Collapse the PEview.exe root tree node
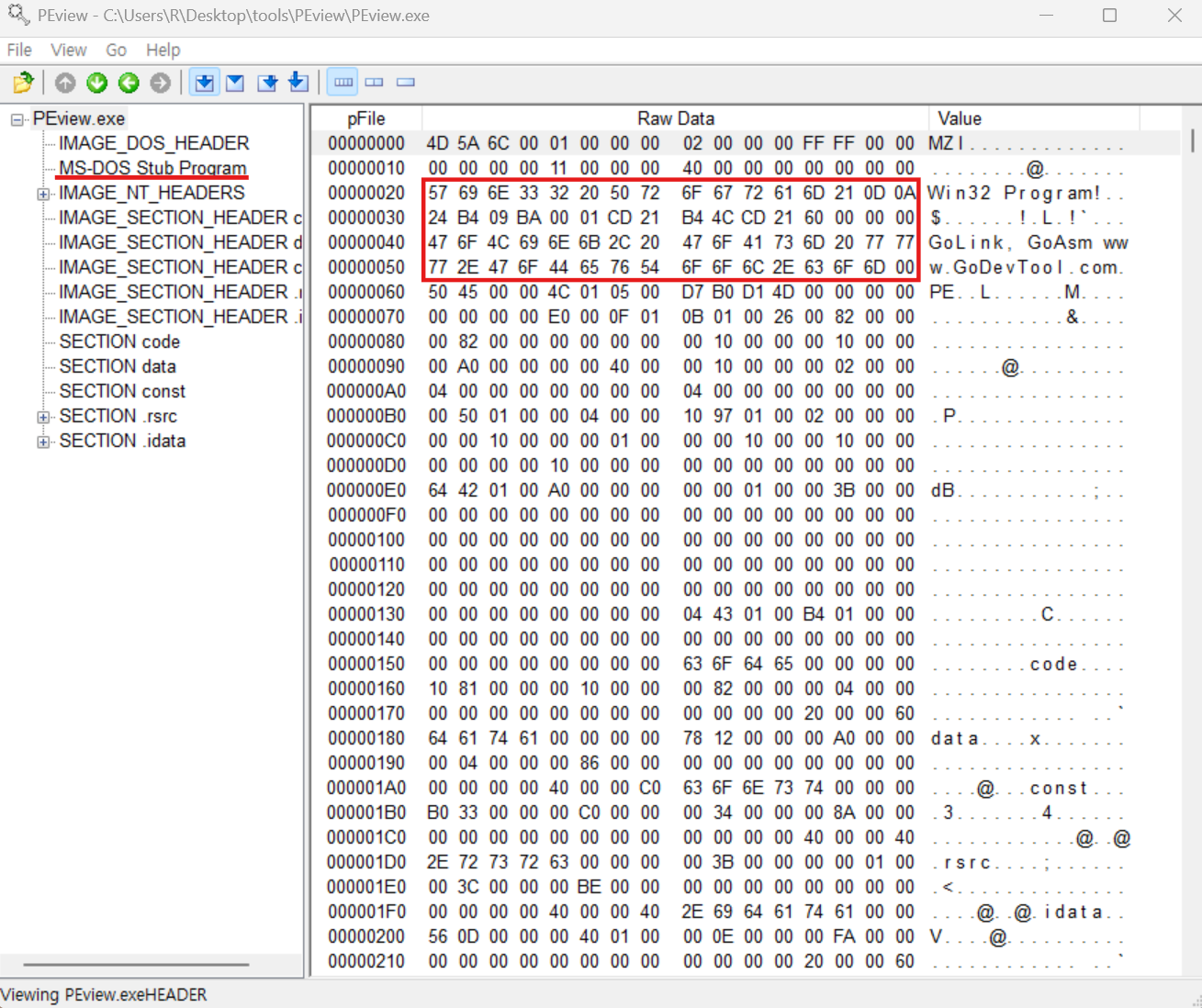Screen dimensions: 1202x1008 (17, 119)
